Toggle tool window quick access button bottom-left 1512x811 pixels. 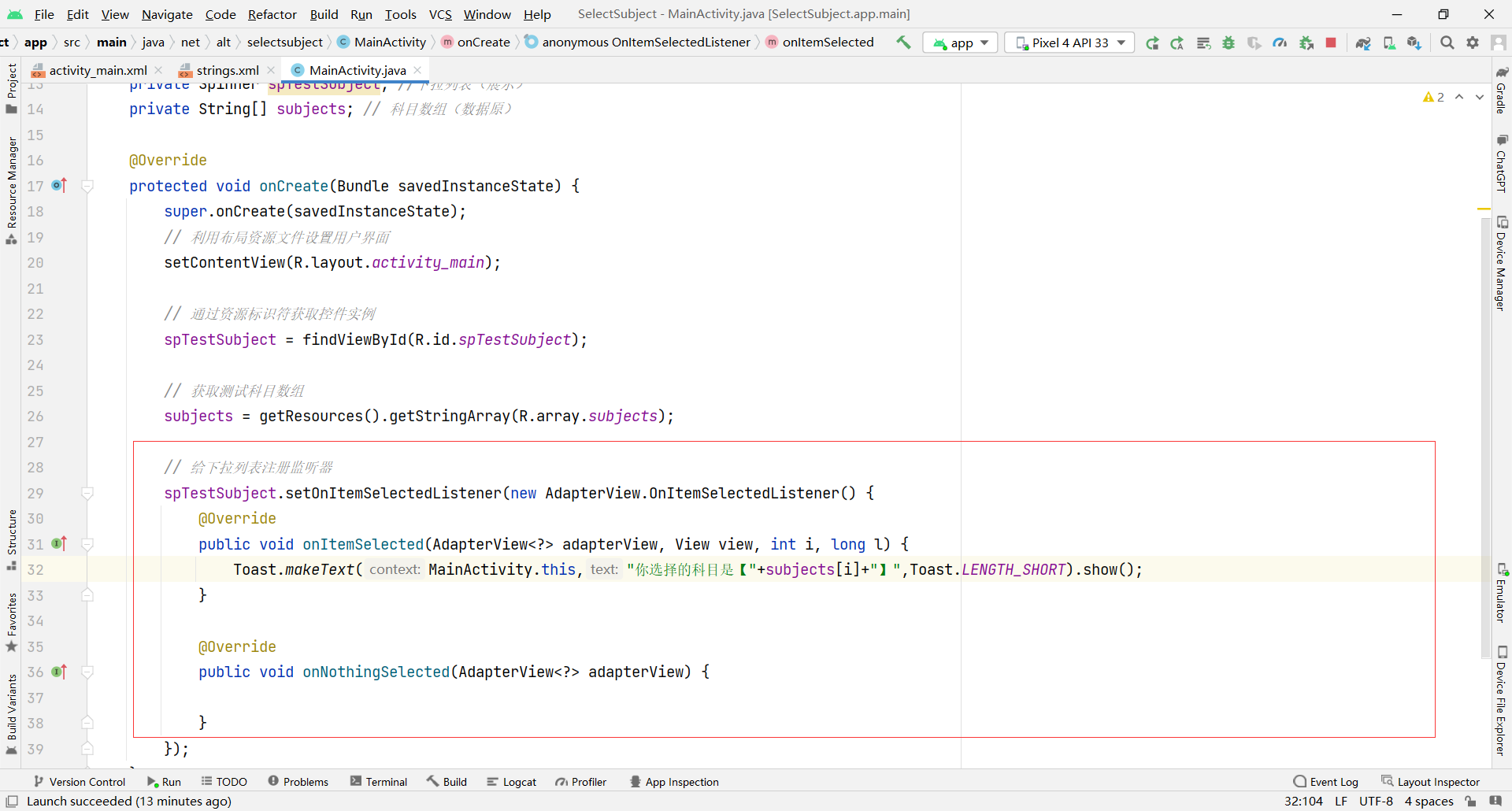click(x=12, y=801)
